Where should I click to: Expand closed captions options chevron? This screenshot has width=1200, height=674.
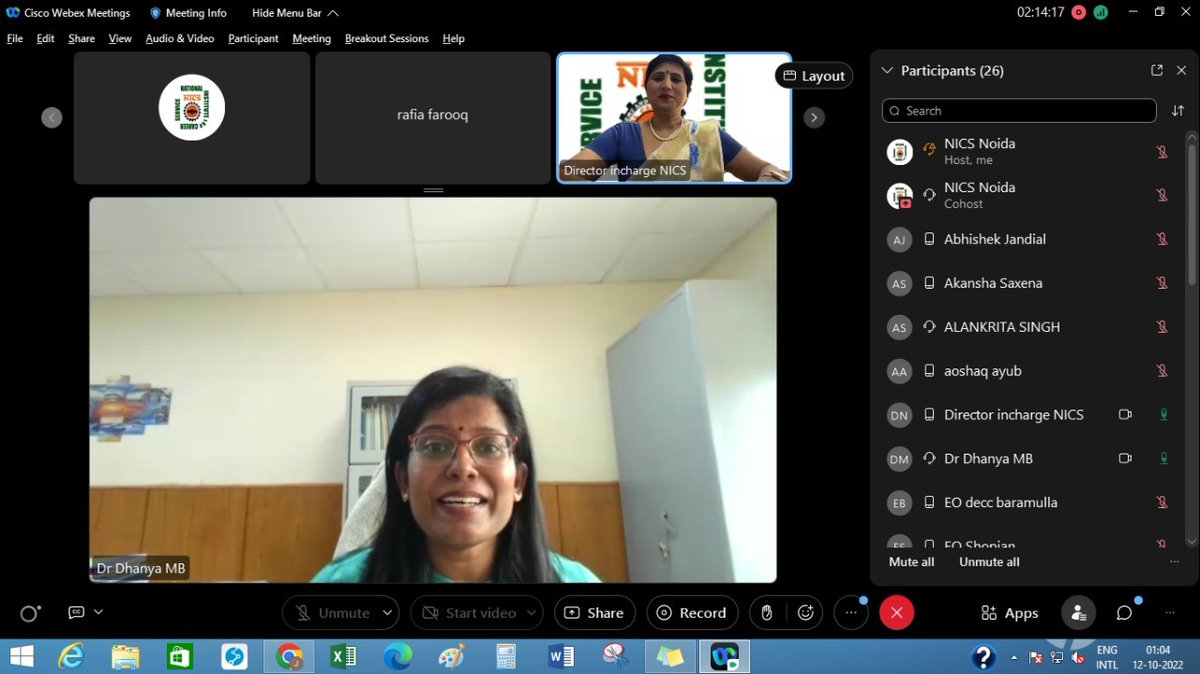pos(98,612)
